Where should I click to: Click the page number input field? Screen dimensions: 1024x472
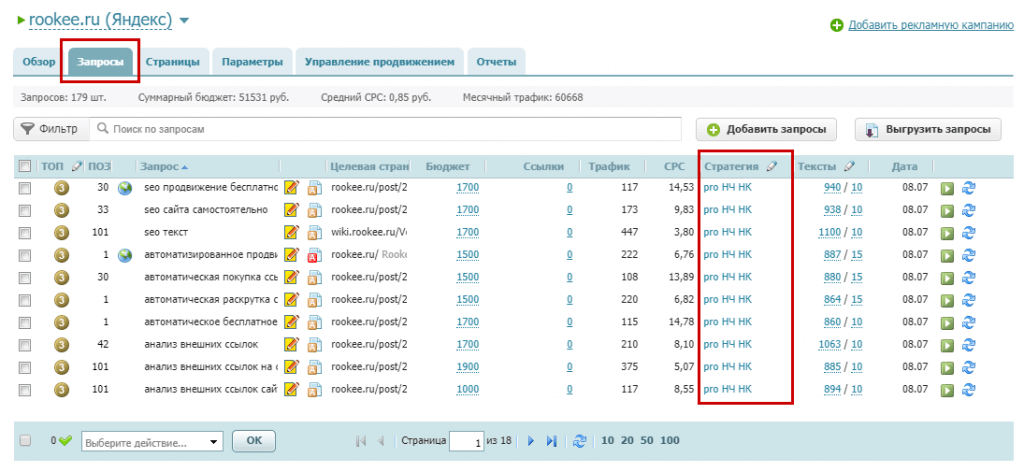467,442
